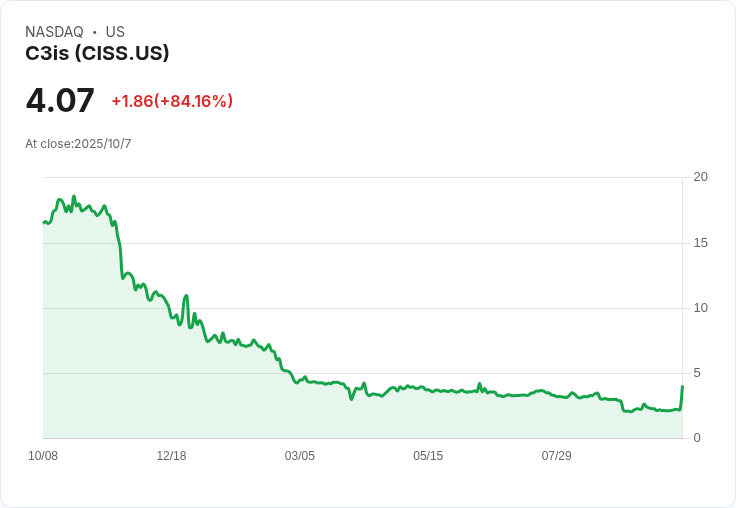The image size is (736, 508).
Task: Click the +1.86(+84.16%) price change
Action: [x=172, y=101]
